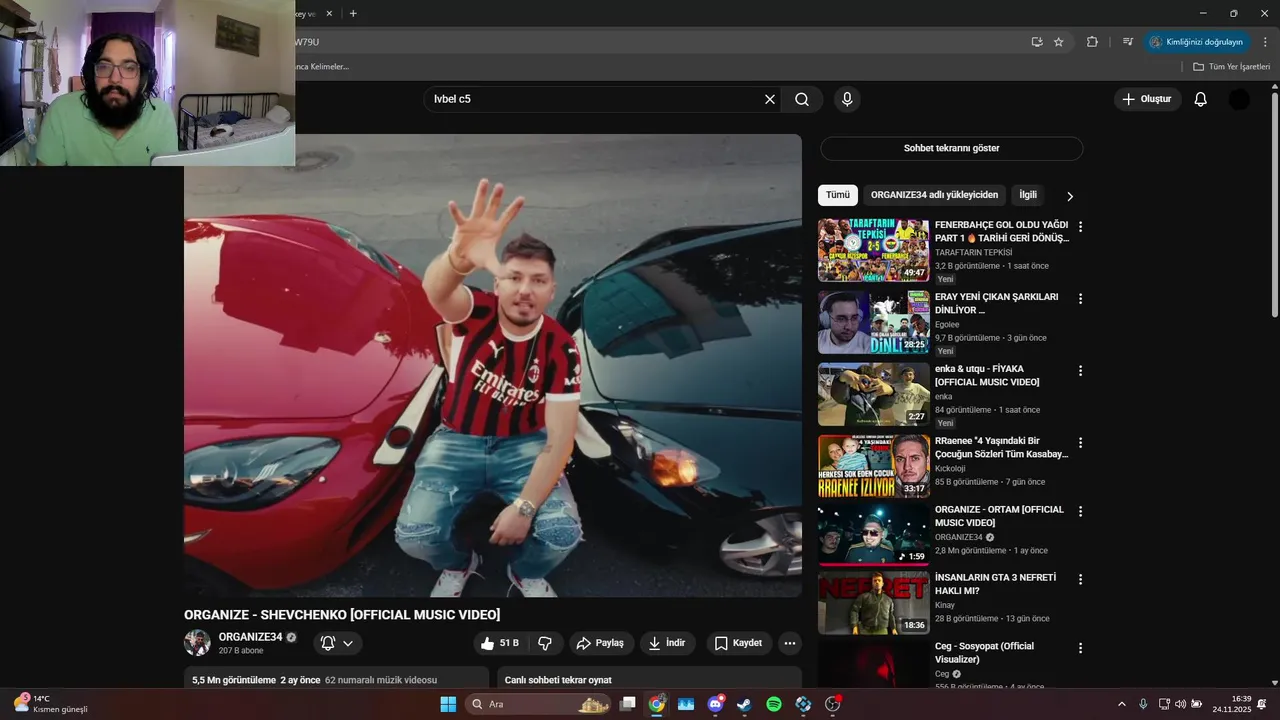Open ORGANIZE34 channel name link
Viewport: 1280px width, 720px height.
point(251,637)
